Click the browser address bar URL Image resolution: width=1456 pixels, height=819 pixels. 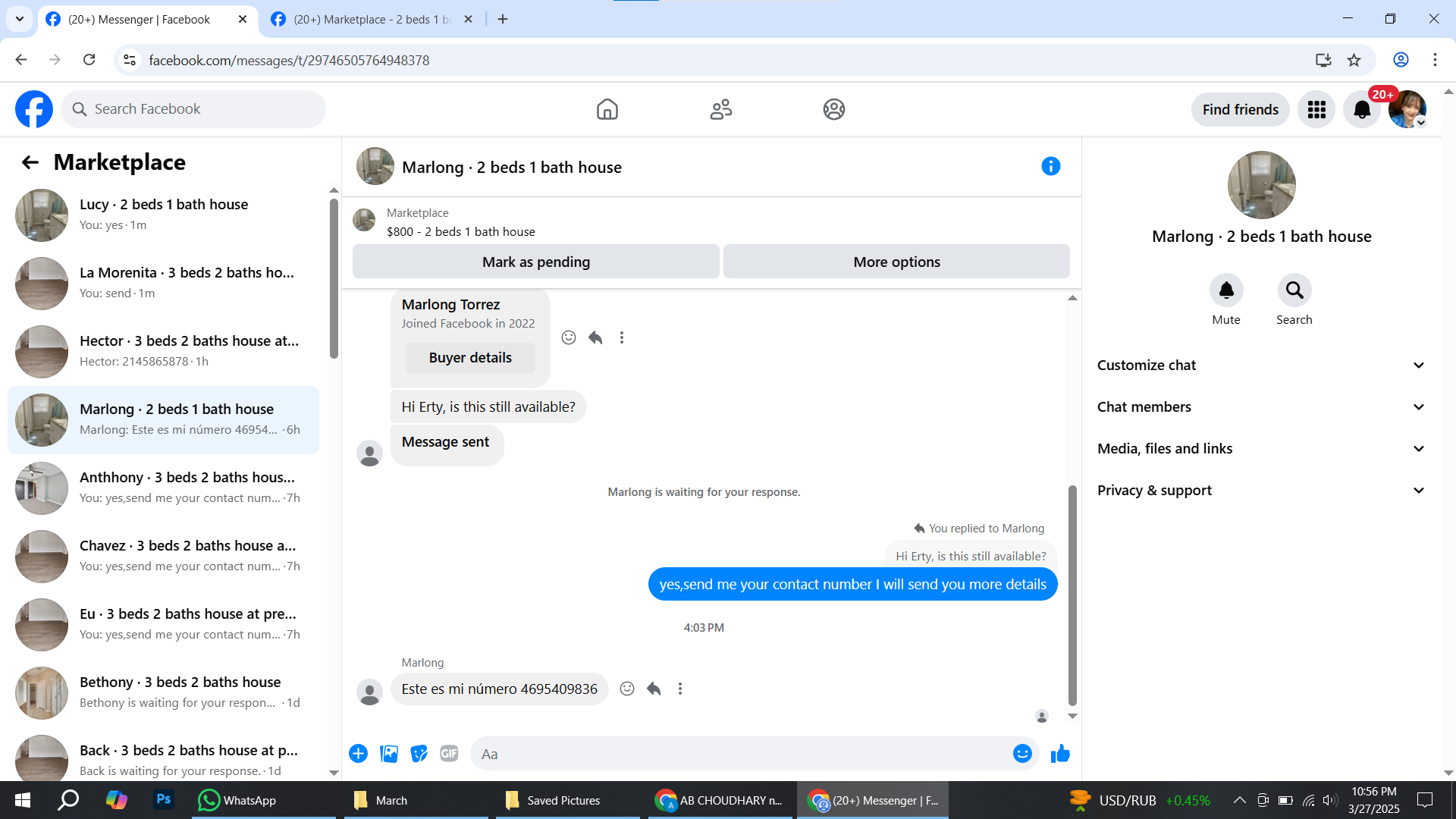[x=289, y=60]
